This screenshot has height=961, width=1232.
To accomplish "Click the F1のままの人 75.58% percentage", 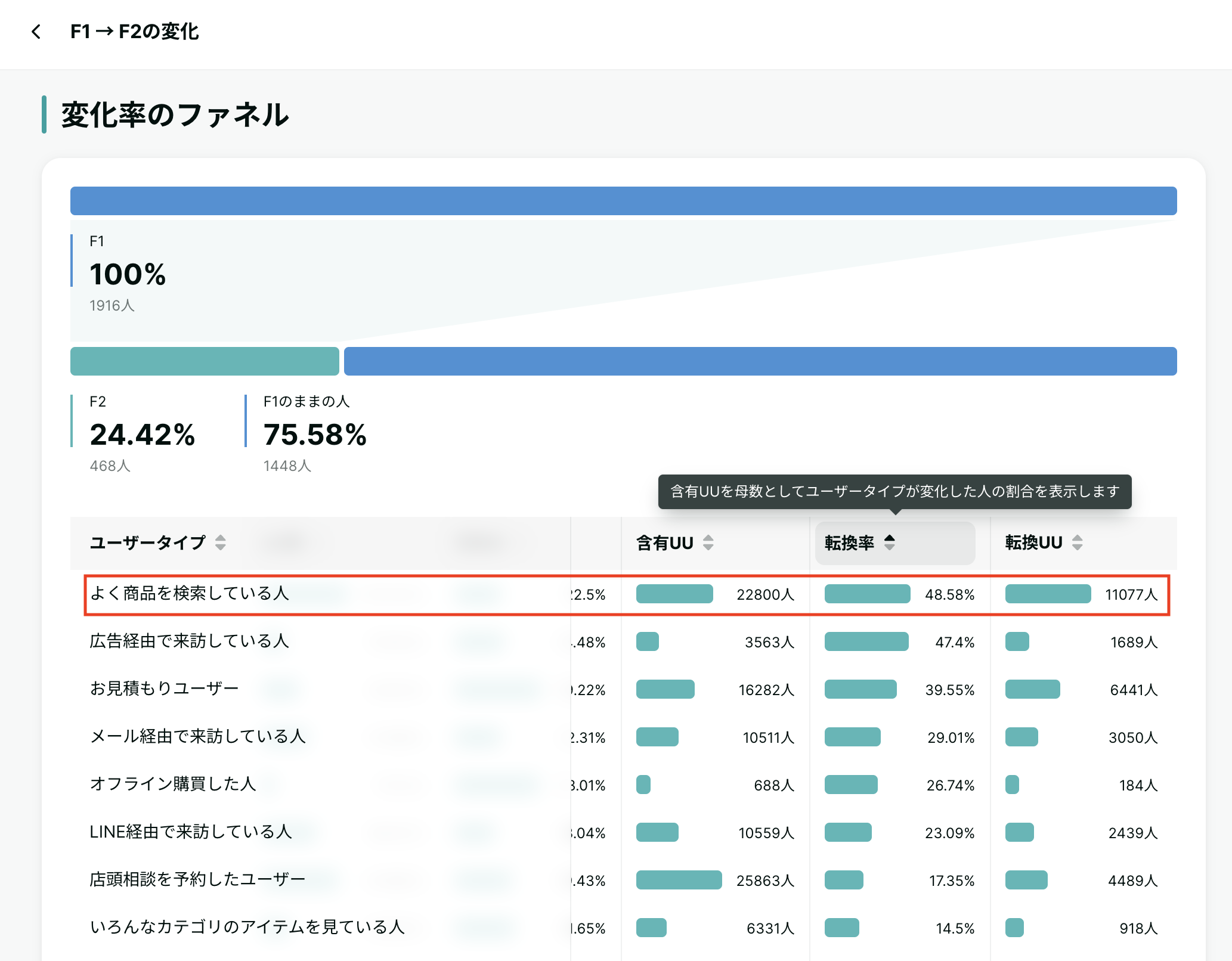I will [315, 435].
